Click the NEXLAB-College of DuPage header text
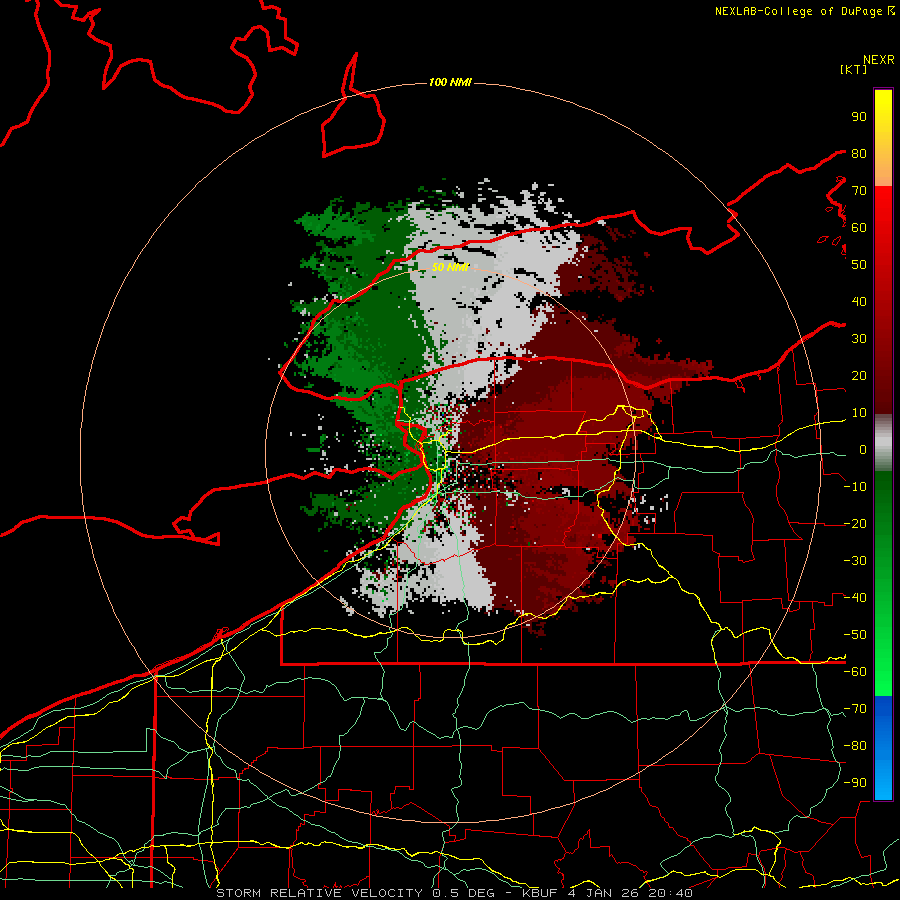This screenshot has width=900, height=900. pos(798,11)
